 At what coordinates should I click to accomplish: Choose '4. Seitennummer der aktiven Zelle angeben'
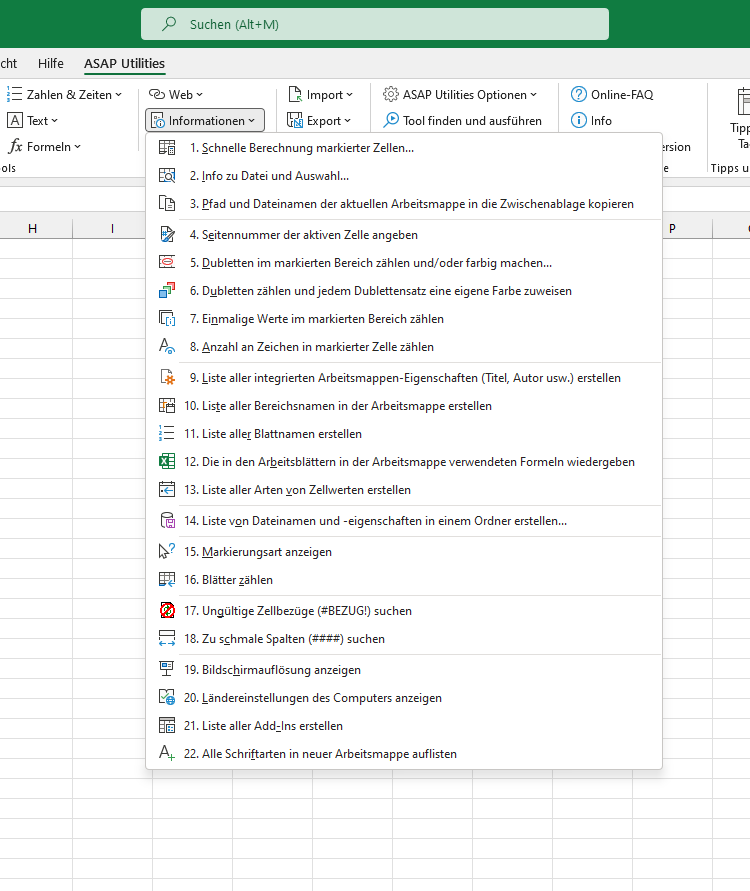click(x=404, y=235)
